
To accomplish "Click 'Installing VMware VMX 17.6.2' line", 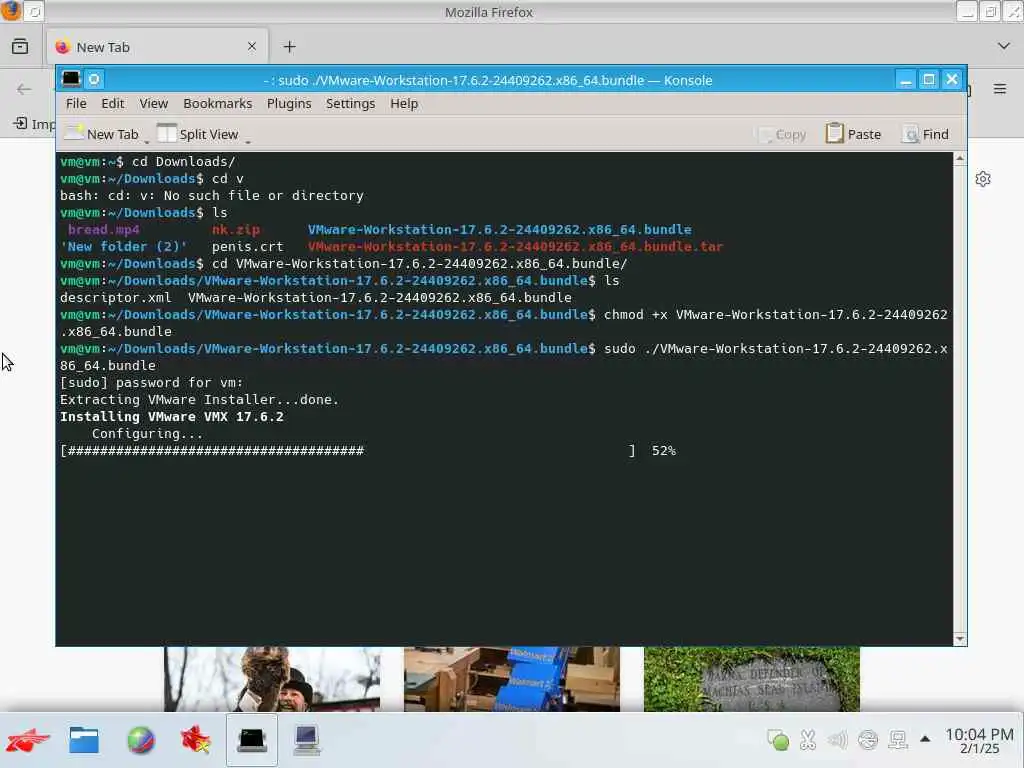I will 172,417.
